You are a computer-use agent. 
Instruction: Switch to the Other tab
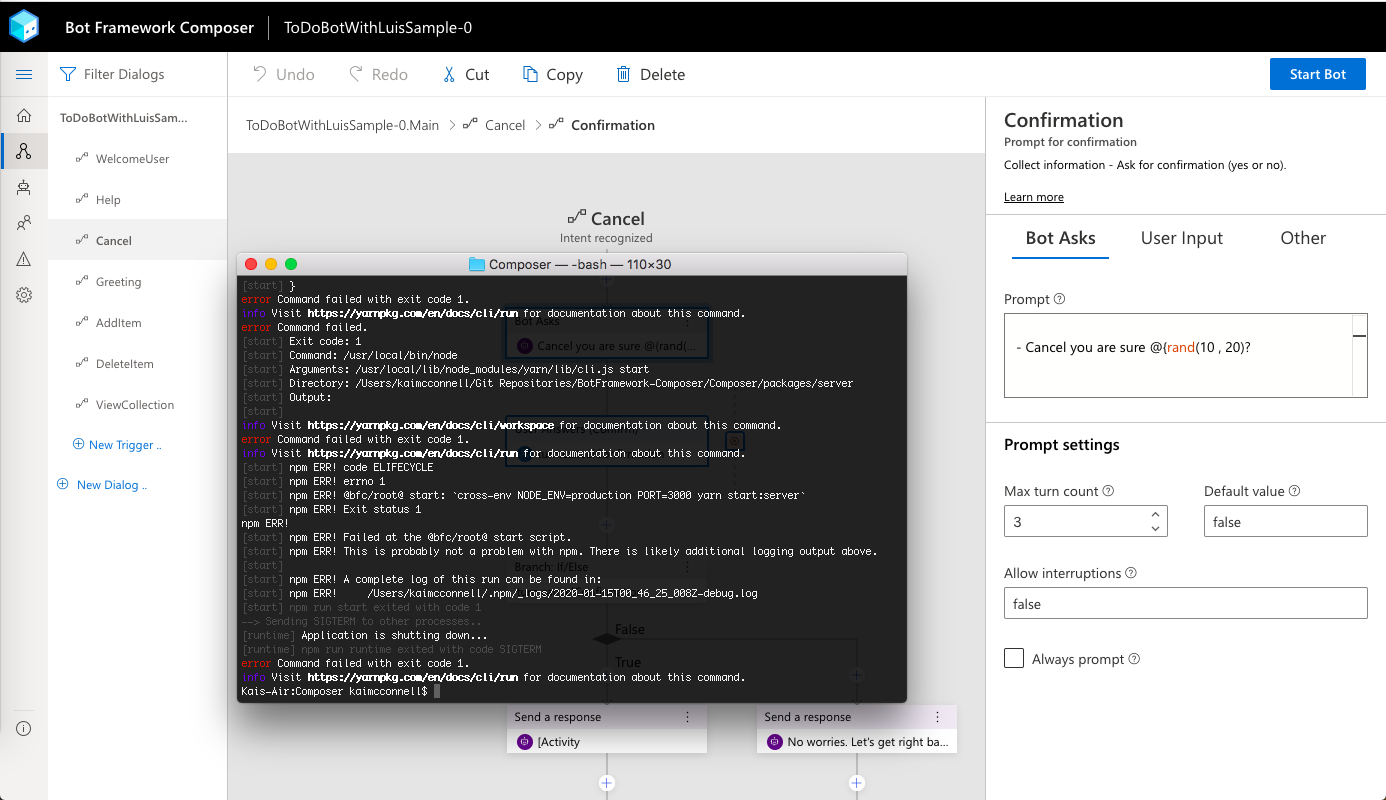pos(1302,238)
